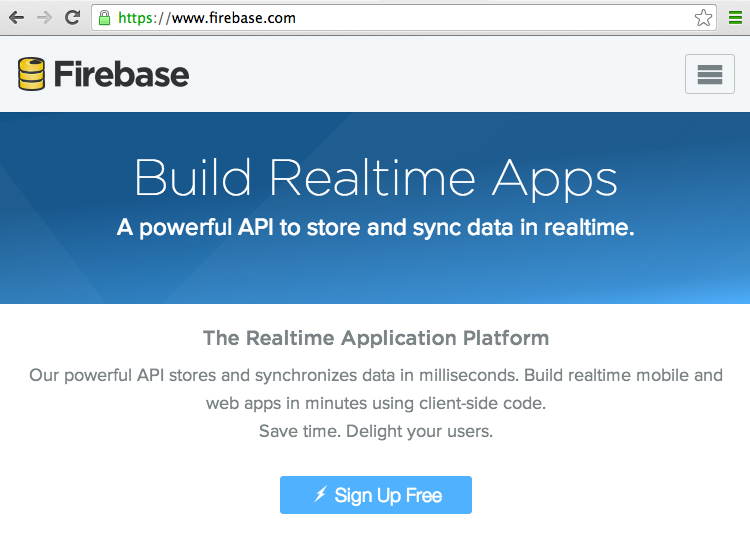This screenshot has width=750, height=536.
Task: Click the 'Our powerful API stores' paragraph line
Action: coord(375,376)
